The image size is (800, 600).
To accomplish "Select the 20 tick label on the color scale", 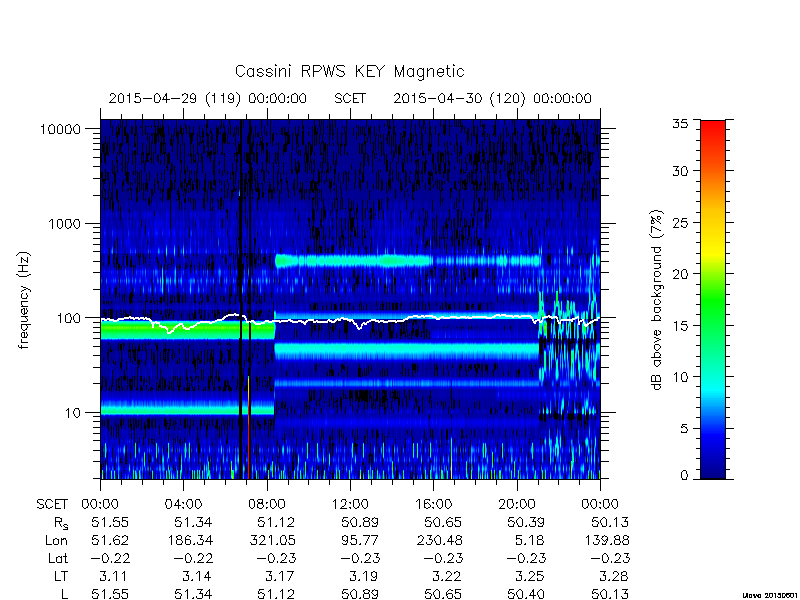I will (680, 274).
